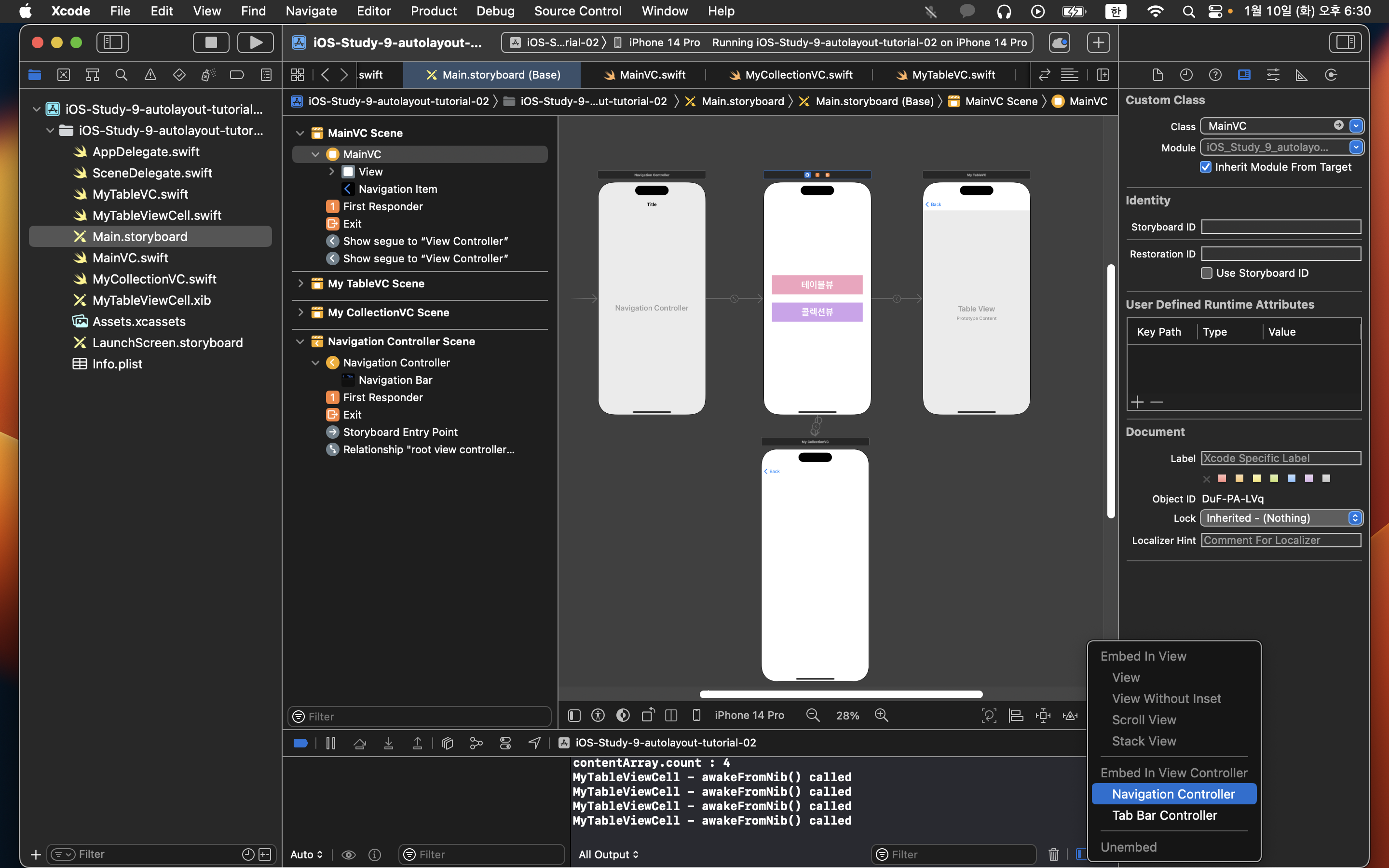Image resolution: width=1389 pixels, height=868 pixels.
Task: Click the Add New Constraints icon
Action: coord(1042,715)
